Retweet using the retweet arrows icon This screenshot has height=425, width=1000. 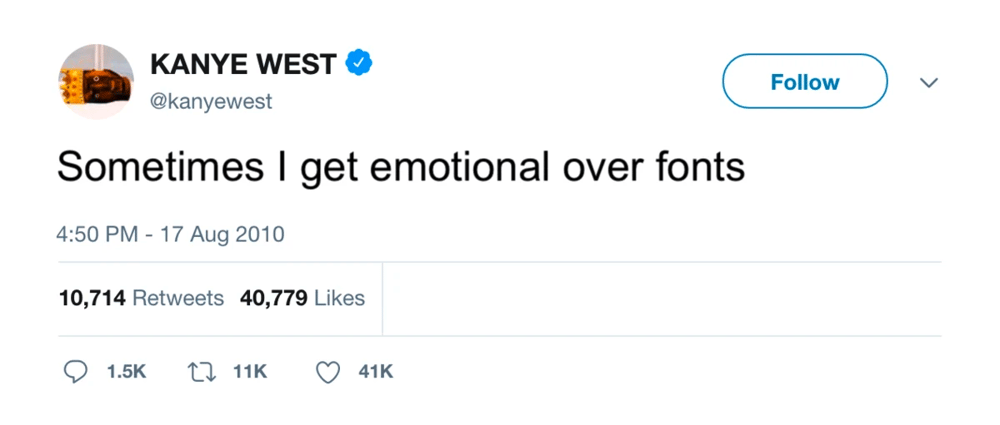coord(200,372)
